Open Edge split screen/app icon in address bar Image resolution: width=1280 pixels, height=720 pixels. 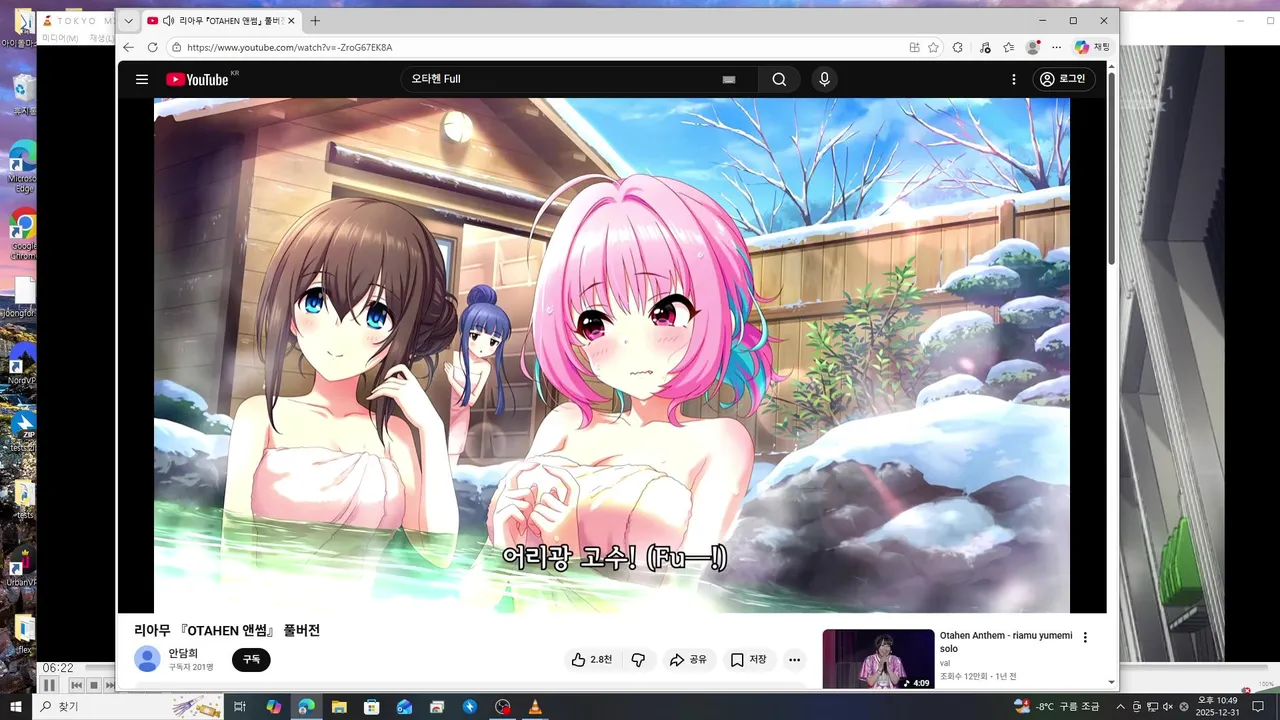(x=914, y=47)
